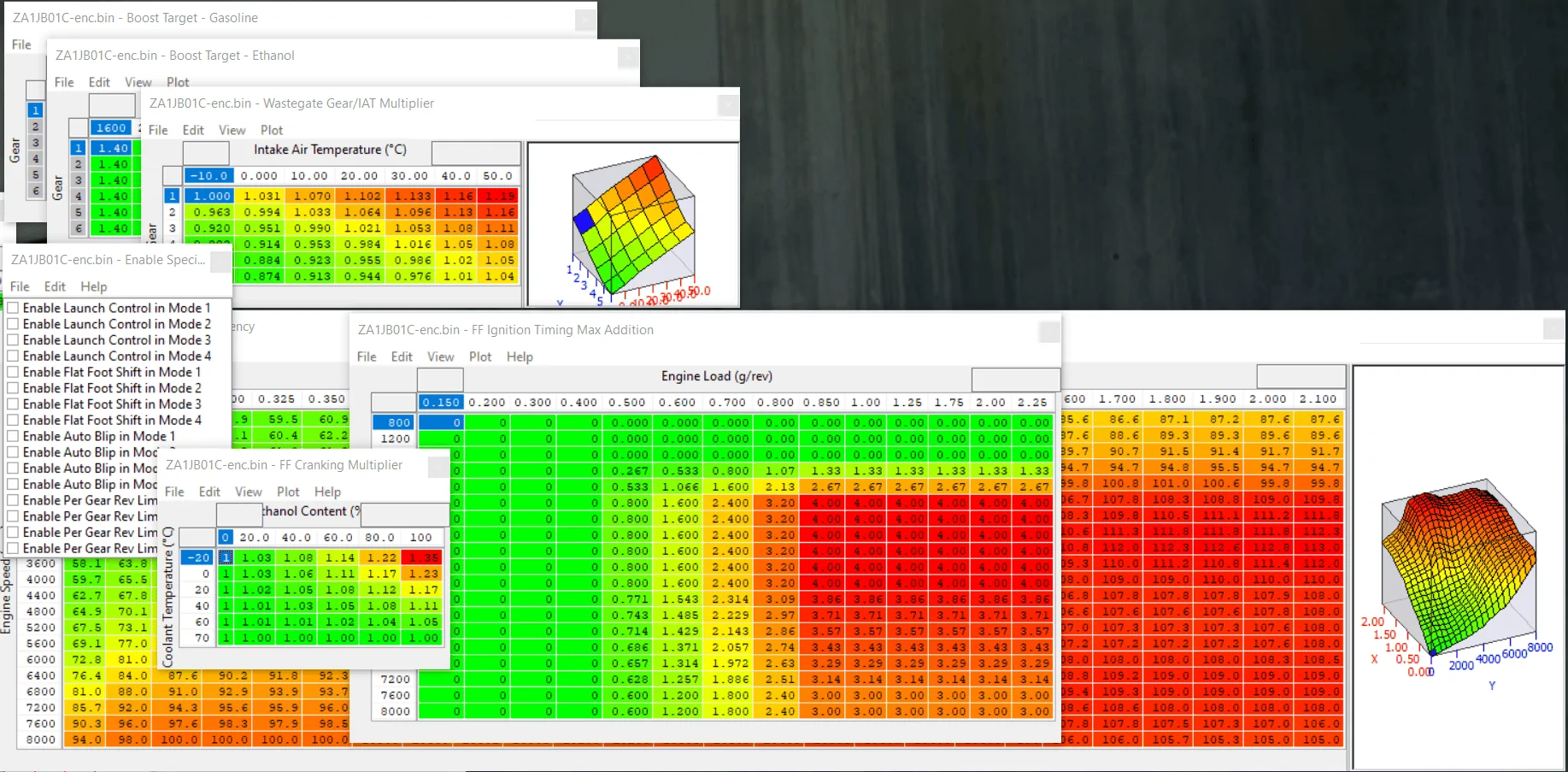Enable Auto Blip in Mode 1

(x=13, y=436)
